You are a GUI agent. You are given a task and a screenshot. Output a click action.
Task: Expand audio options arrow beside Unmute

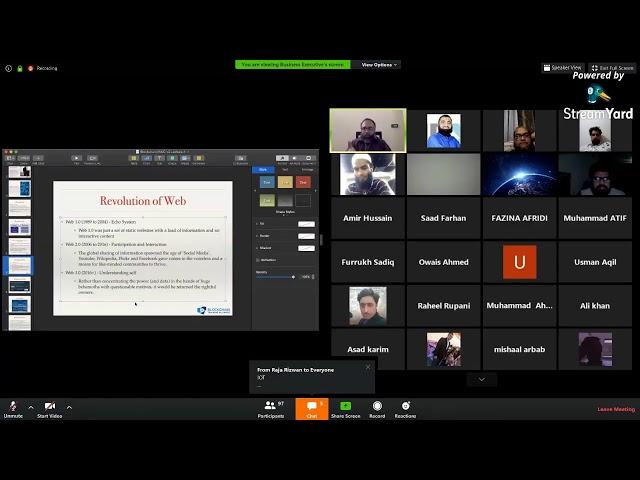30,407
